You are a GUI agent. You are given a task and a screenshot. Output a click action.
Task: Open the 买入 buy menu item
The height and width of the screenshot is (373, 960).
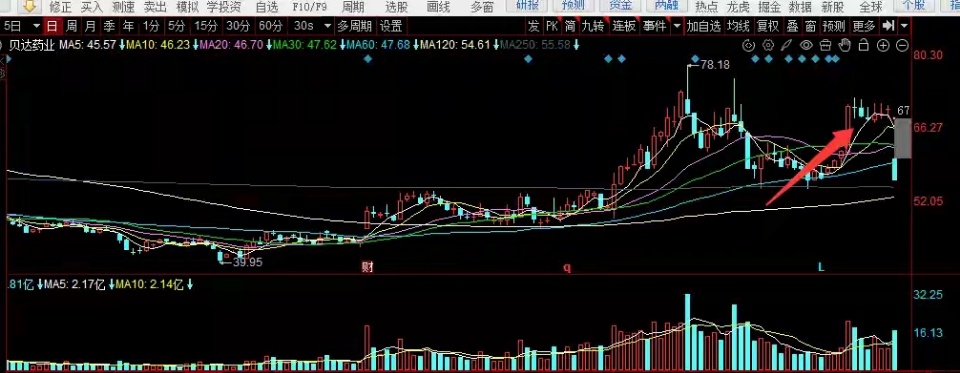(92, 7)
